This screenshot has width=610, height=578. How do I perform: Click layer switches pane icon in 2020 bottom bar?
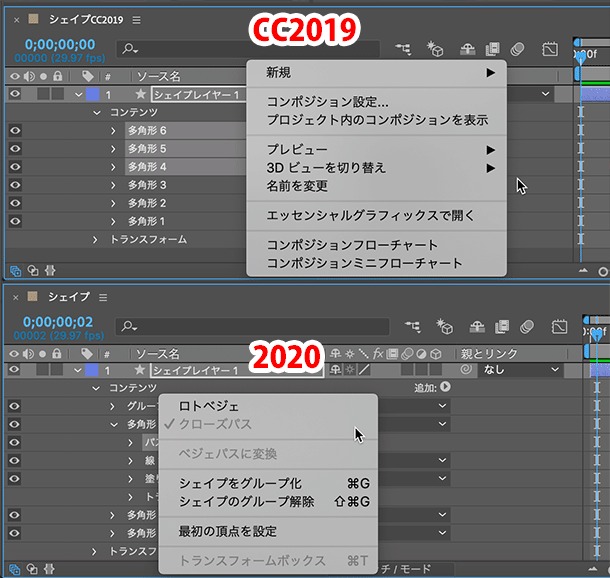[14, 569]
